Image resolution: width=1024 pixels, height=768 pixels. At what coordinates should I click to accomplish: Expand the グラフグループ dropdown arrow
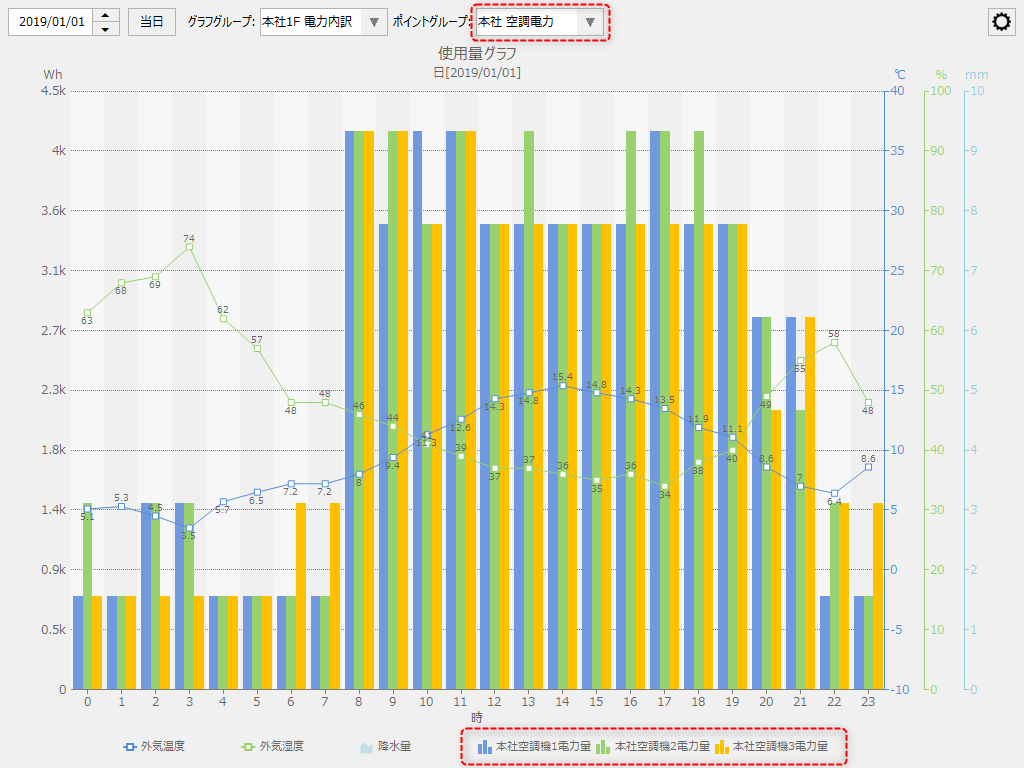[374, 22]
